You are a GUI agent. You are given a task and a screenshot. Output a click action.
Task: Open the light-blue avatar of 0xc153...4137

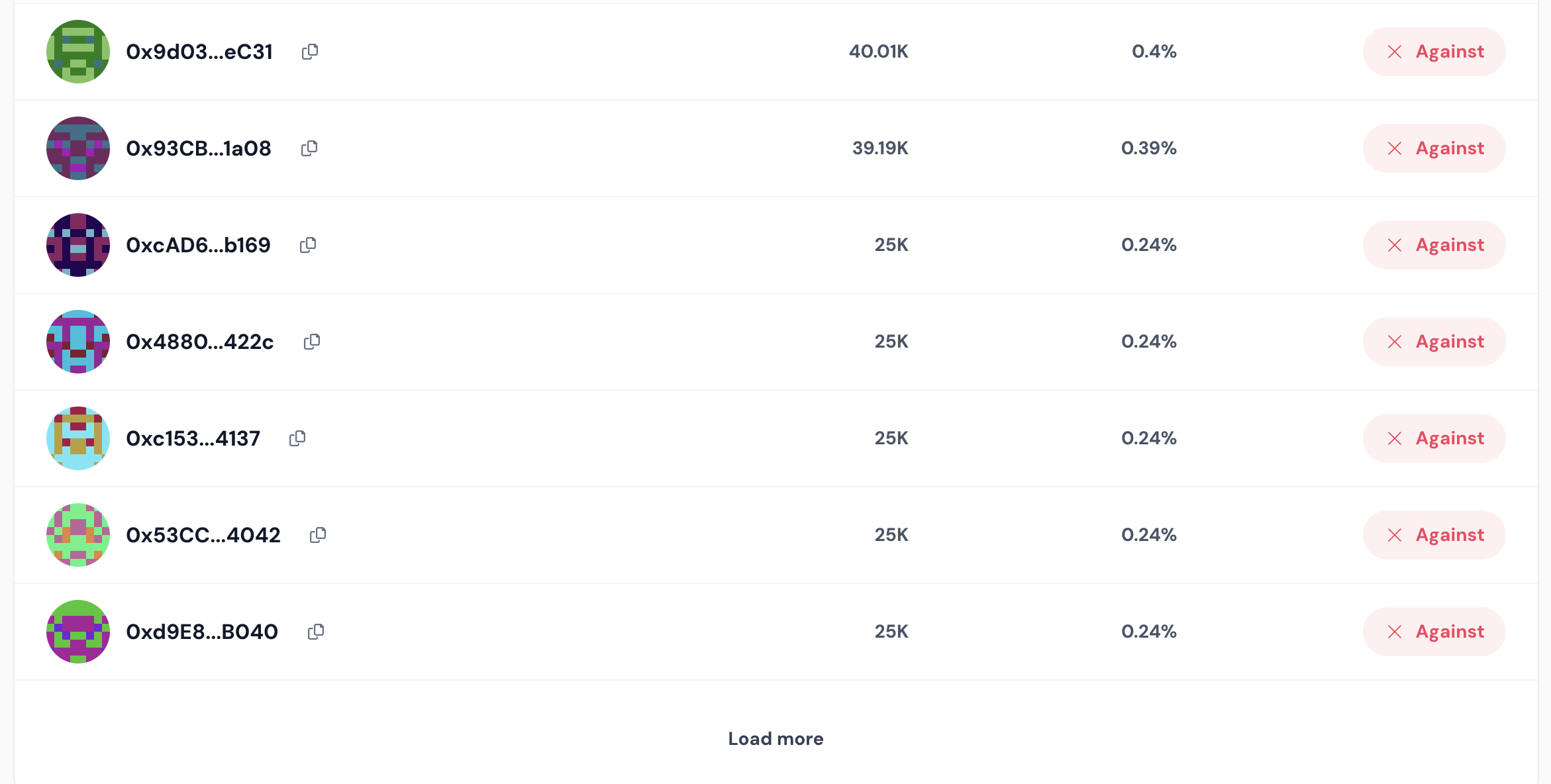tap(78, 438)
